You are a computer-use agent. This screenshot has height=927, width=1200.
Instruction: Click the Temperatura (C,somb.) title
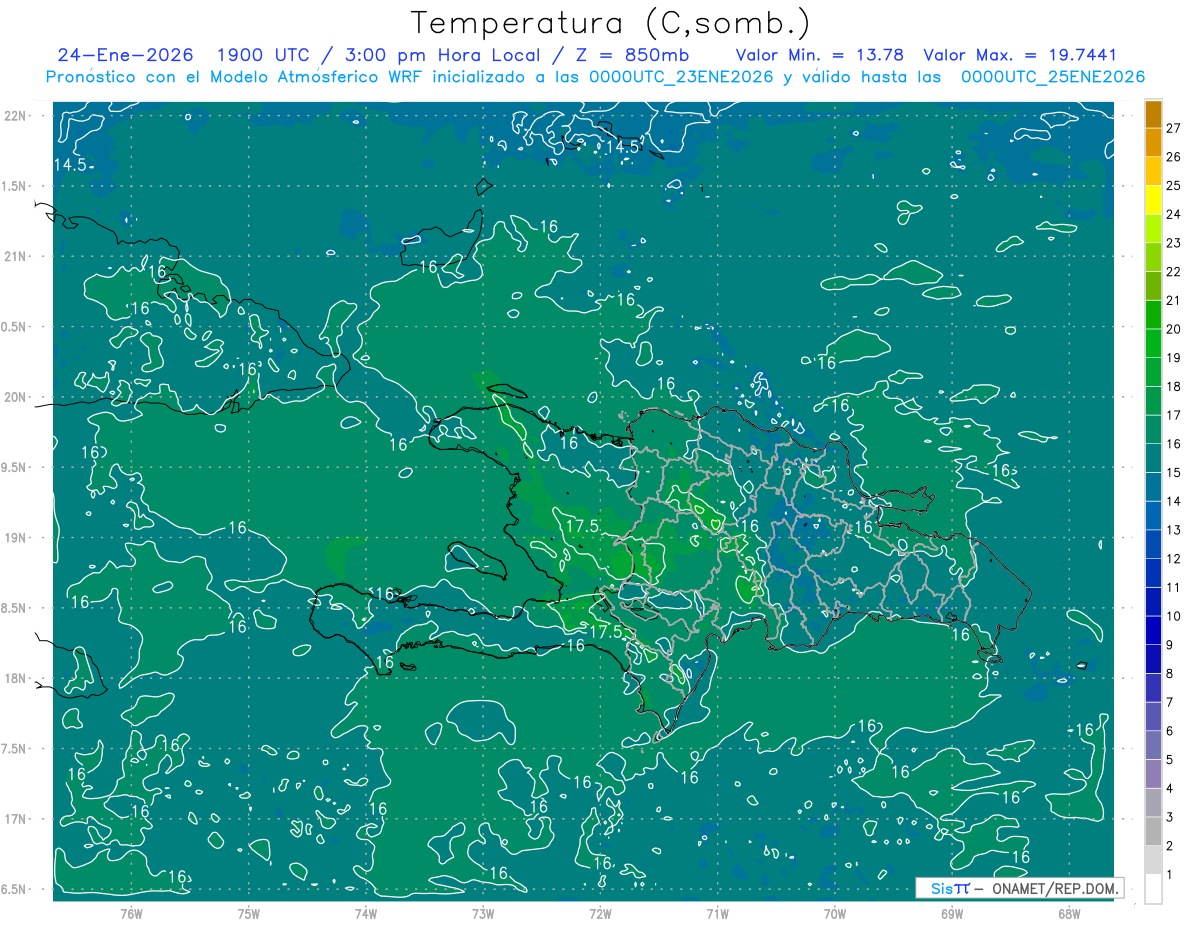click(610, 22)
